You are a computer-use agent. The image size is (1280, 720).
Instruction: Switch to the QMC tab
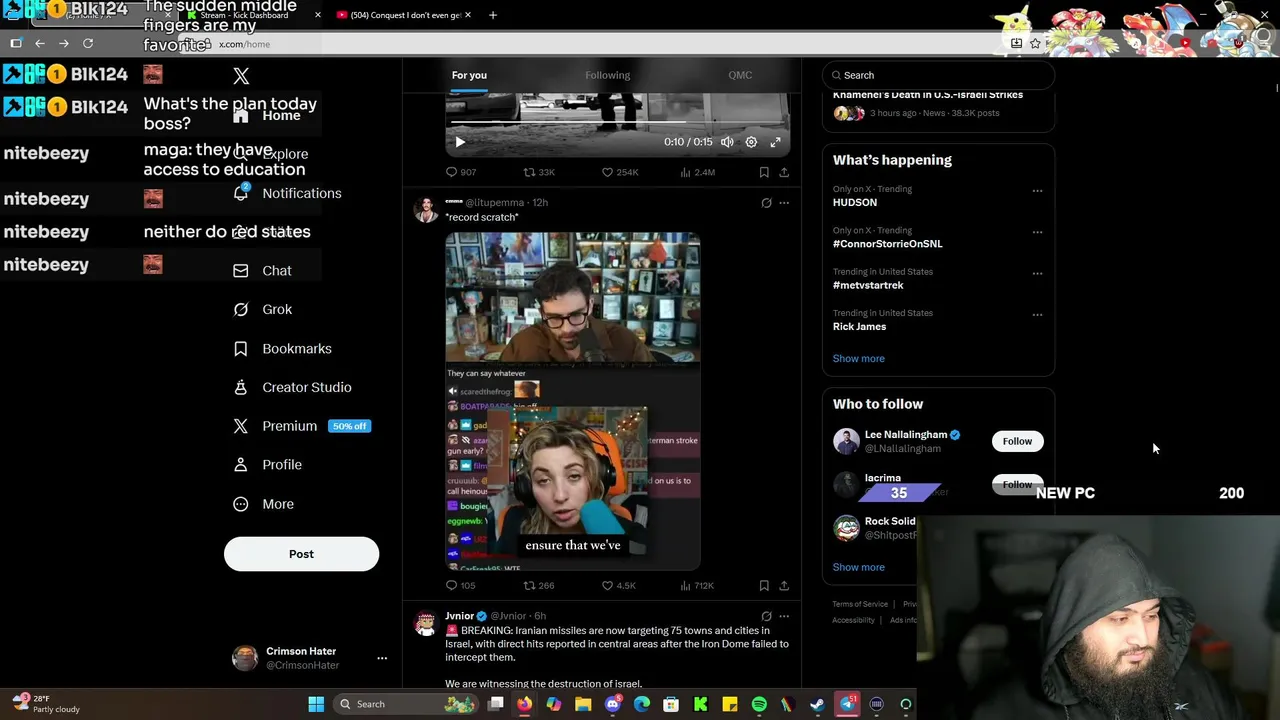tap(740, 75)
